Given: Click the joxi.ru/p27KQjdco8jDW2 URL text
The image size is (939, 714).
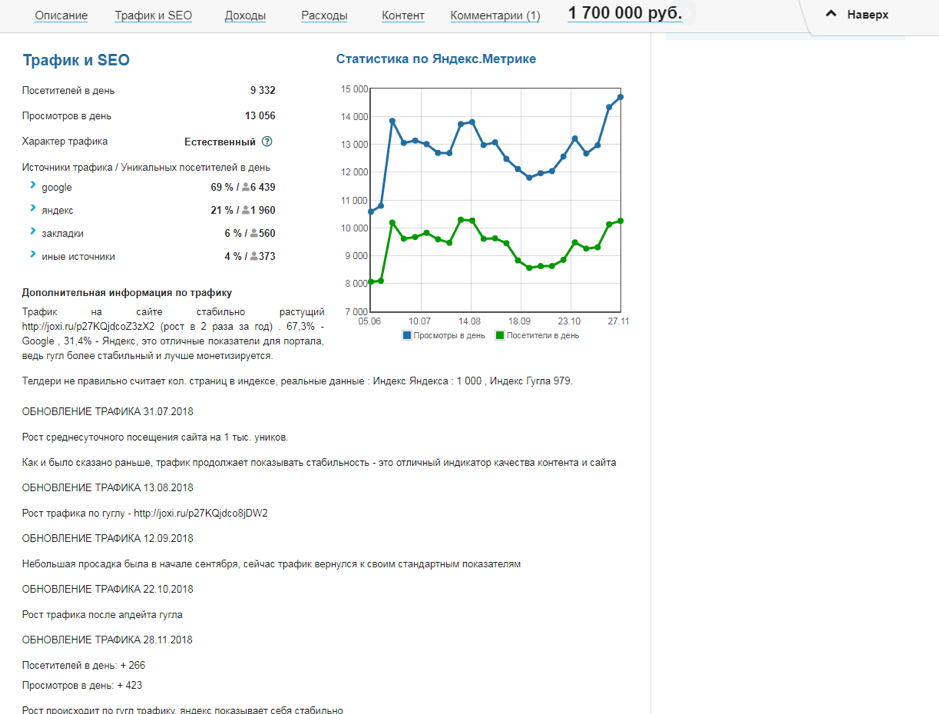Looking at the screenshot, I should (201, 513).
